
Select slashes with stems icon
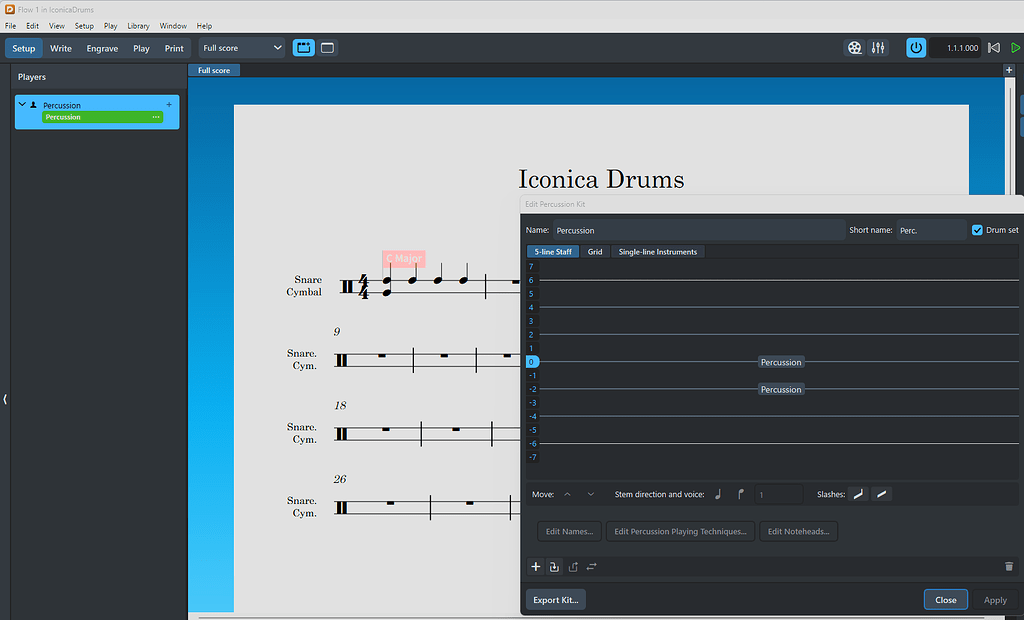pos(858,495)
